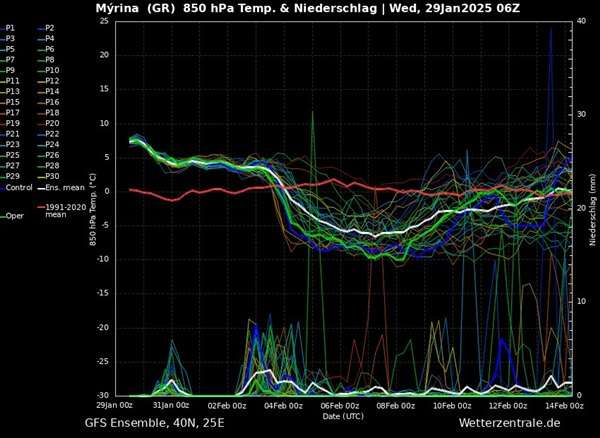Click the P2 legend line marker
Screen dimensions: 600x438
tap(40, 27)
